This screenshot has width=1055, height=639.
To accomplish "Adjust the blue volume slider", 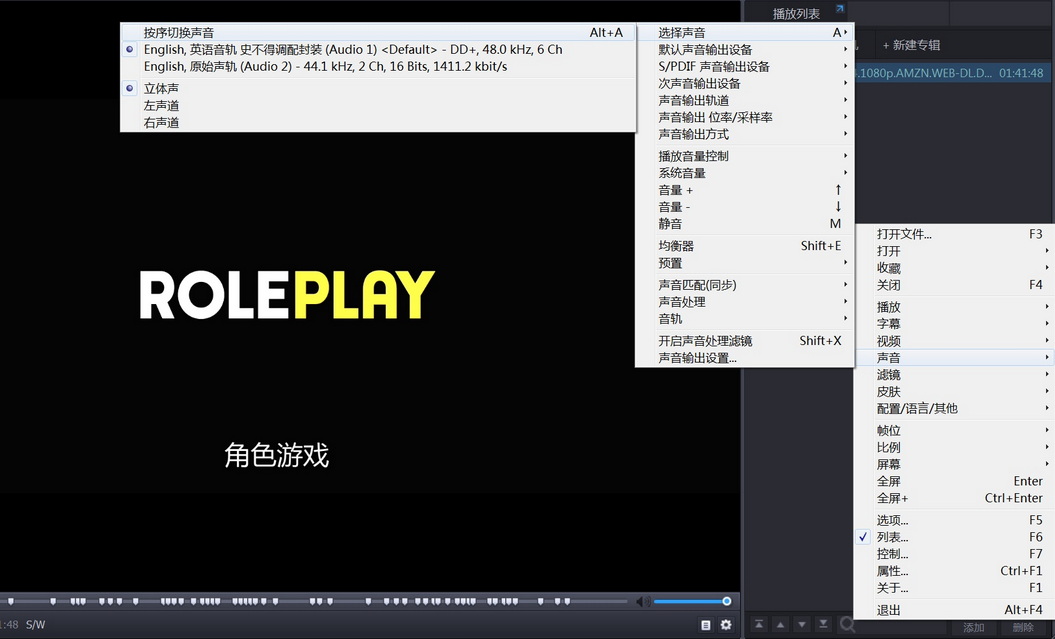I will tap(690, 602).
